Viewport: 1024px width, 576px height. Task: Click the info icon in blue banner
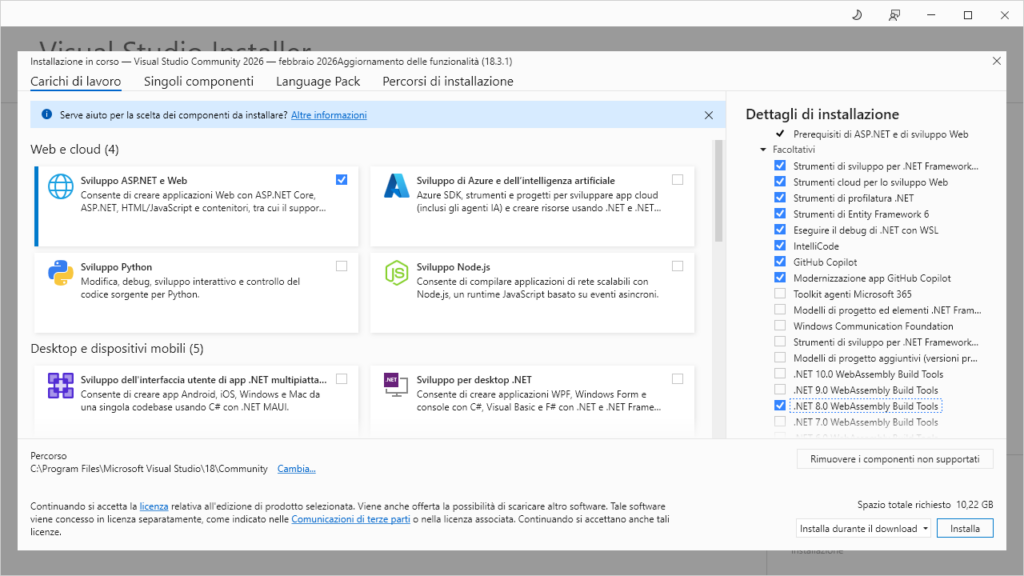(47, 114)
